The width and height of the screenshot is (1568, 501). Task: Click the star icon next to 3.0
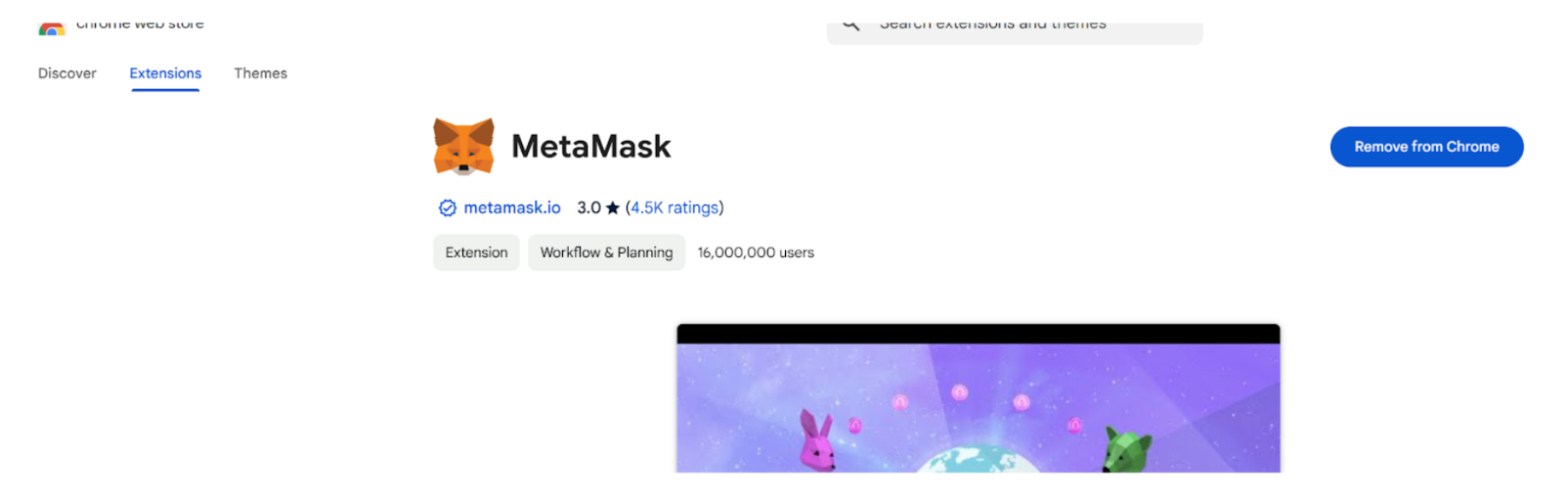pos(613,207)
